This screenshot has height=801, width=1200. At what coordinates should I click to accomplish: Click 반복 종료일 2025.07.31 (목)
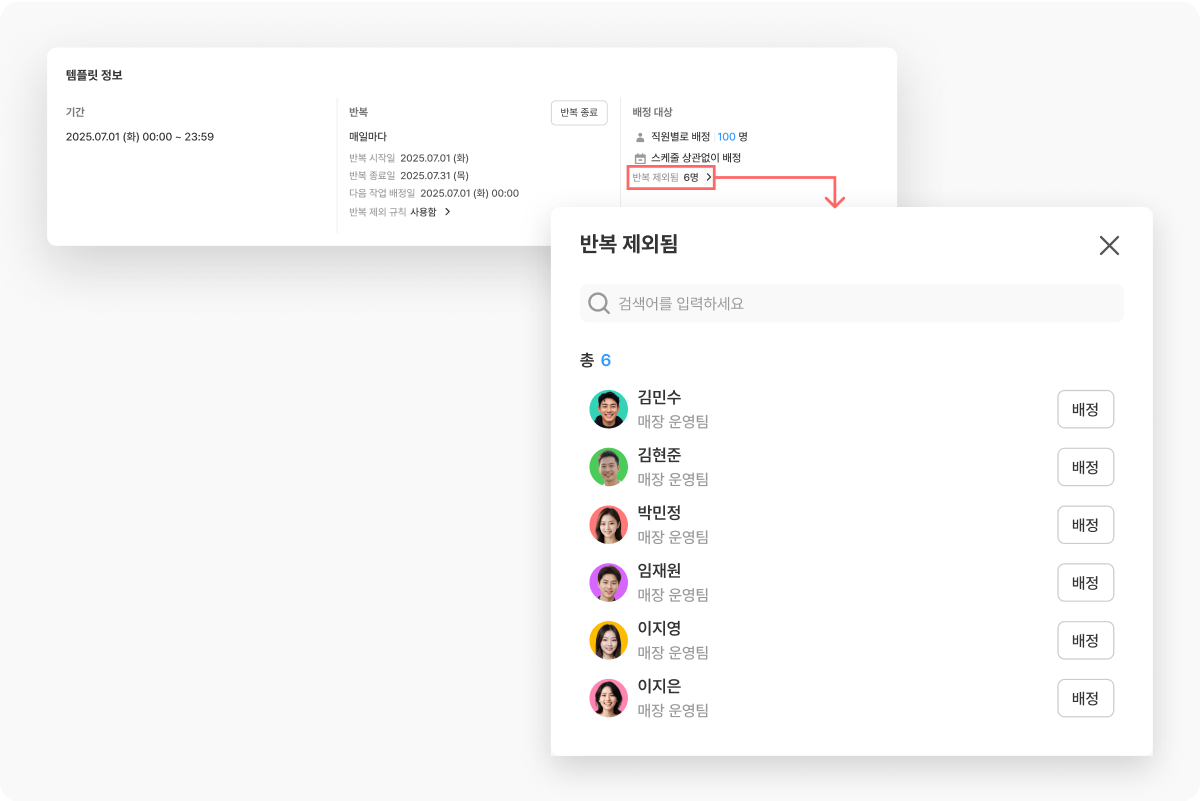pos(409,175)
